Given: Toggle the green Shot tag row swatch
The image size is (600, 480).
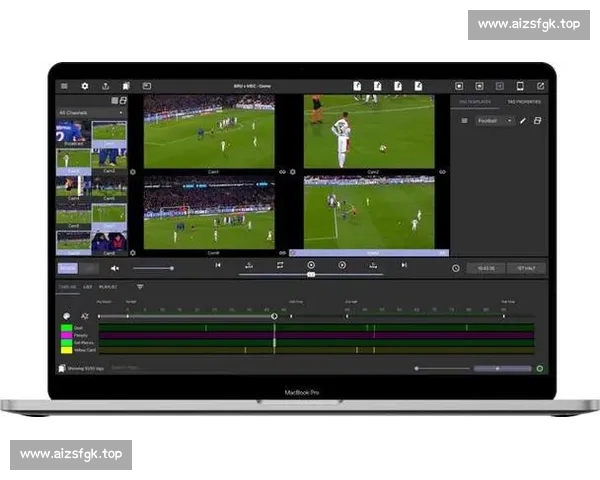Looking at the screenshot, I should 66,327.
